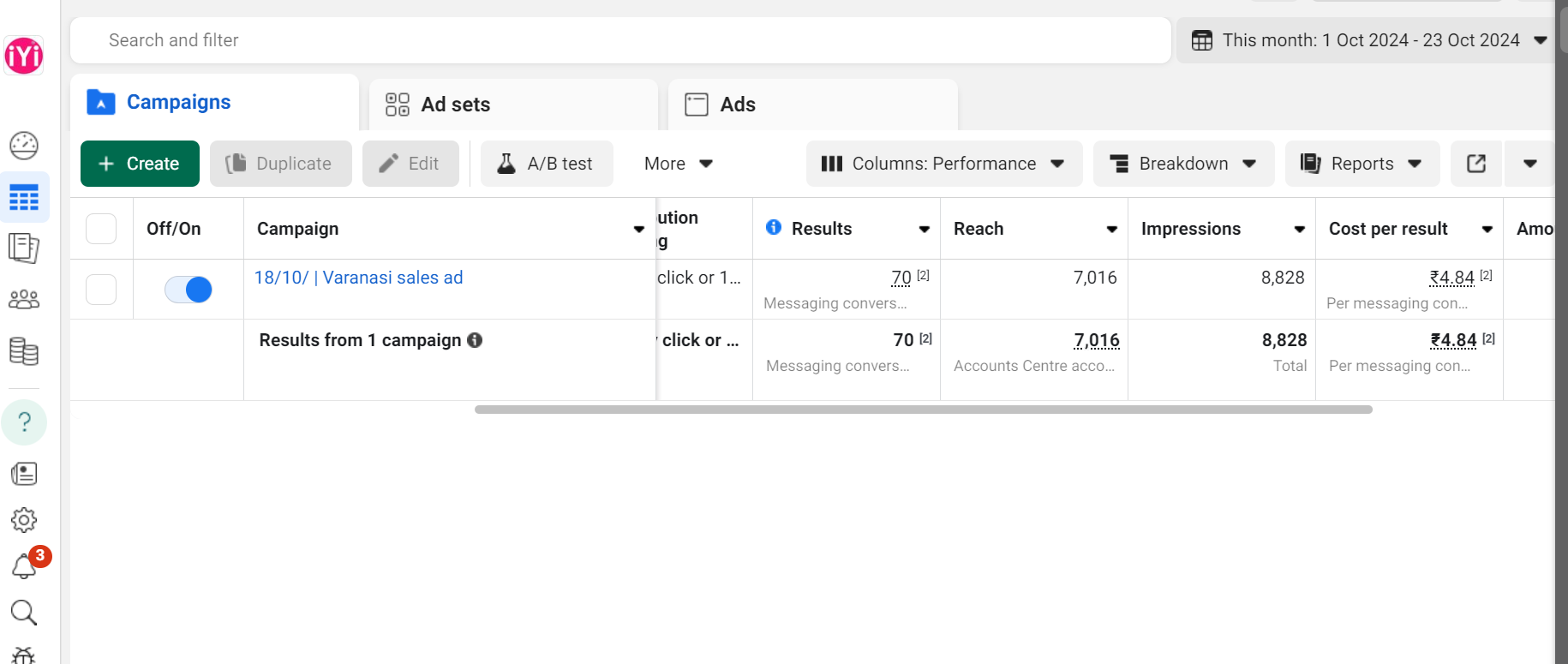Image resolution: width=1568 pixels, height=664 pixels.
Task: Expand the Columns: Performance dropdown
Action: (x=943, y=164)
